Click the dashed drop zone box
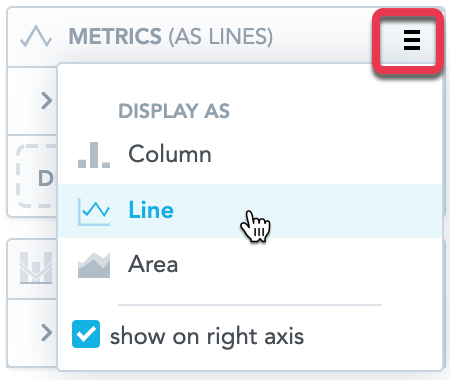 pos(37,176)
